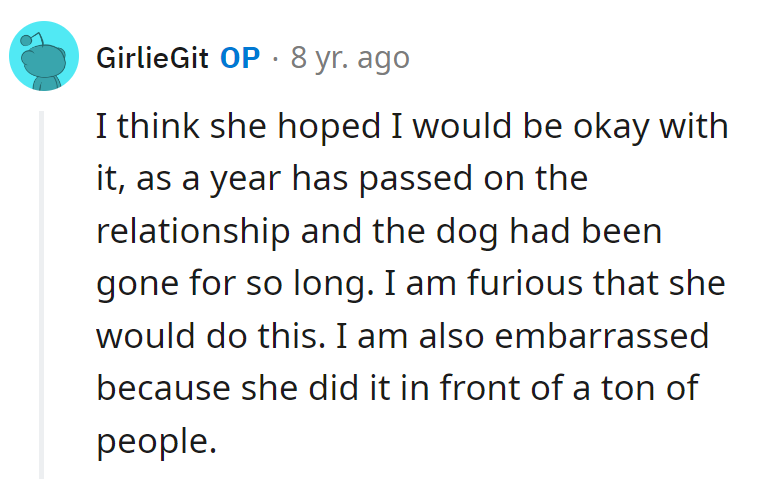Click the blue OP badge
Image resolution: width=768 pixels, height=479 pixels.
tap(240, 58)
